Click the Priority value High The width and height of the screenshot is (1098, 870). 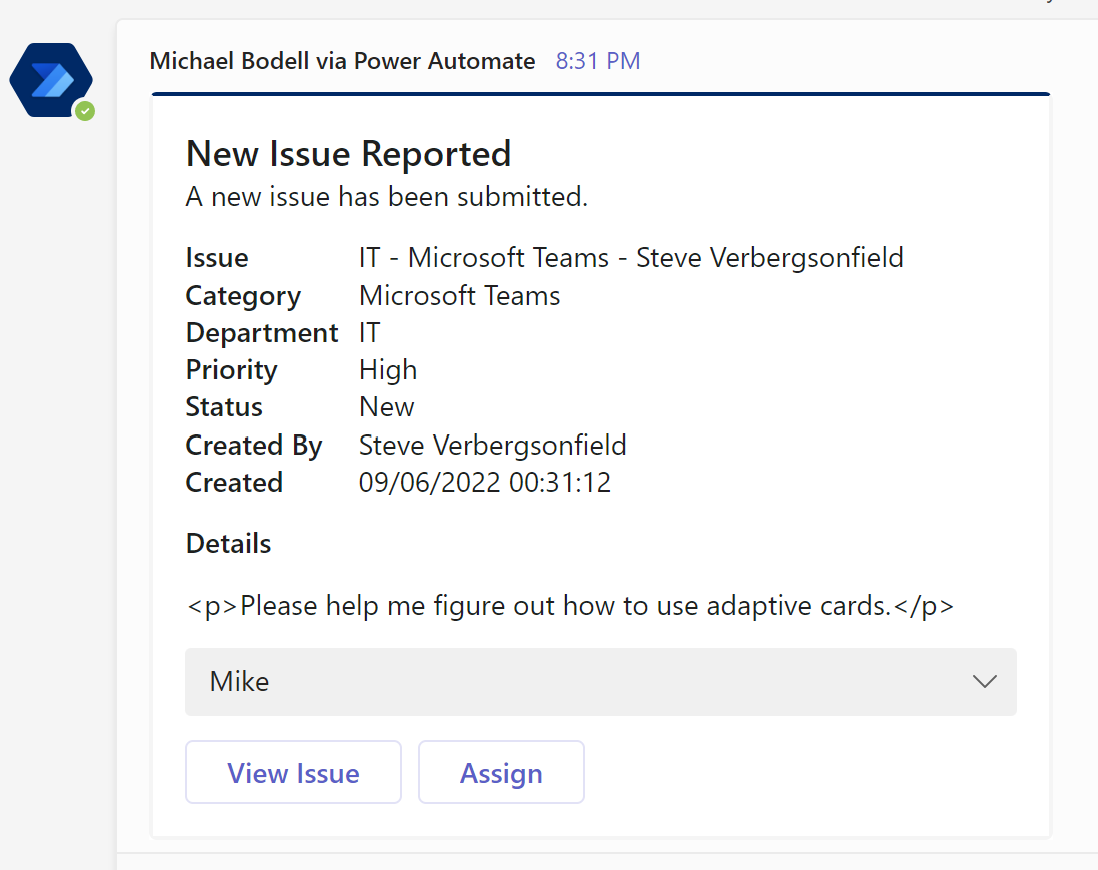pyautogui.click(x=388, y=370)
